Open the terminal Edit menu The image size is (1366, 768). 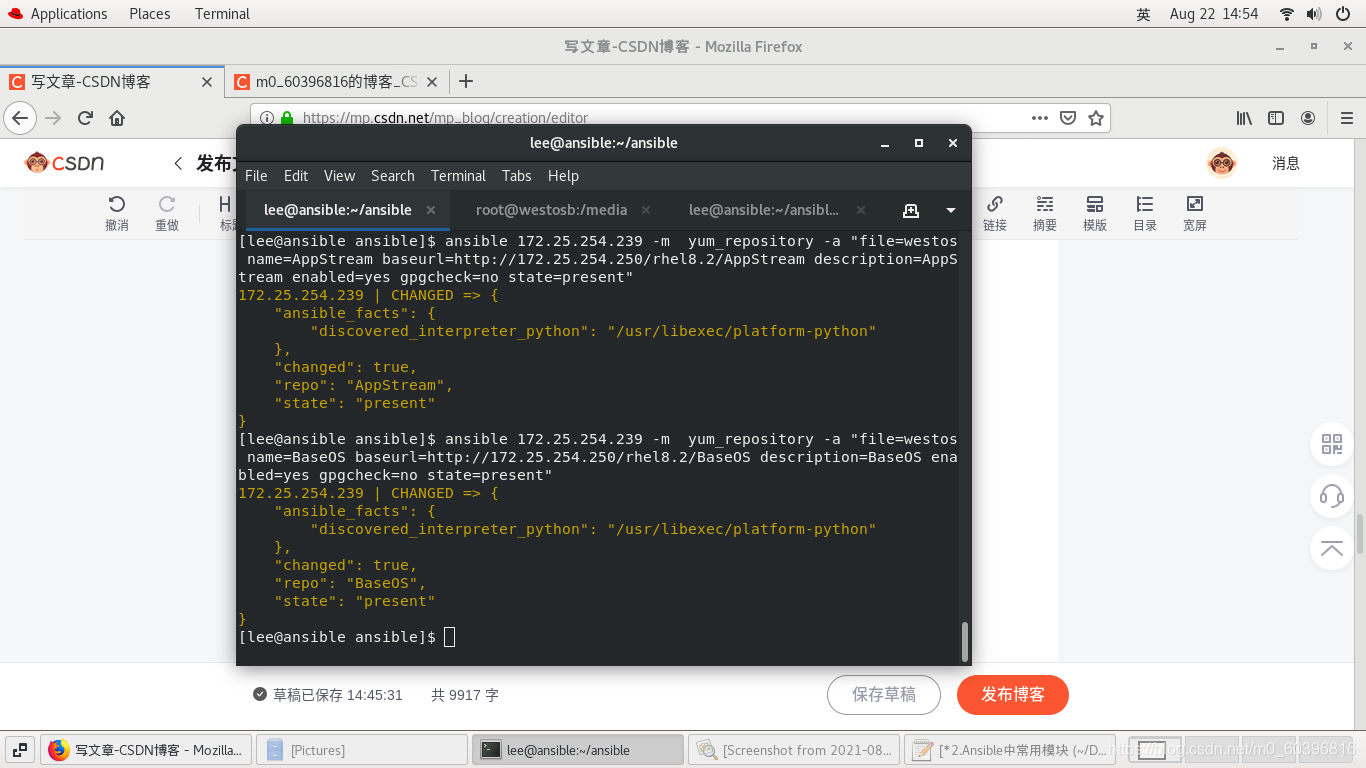[x=296, y=175]
